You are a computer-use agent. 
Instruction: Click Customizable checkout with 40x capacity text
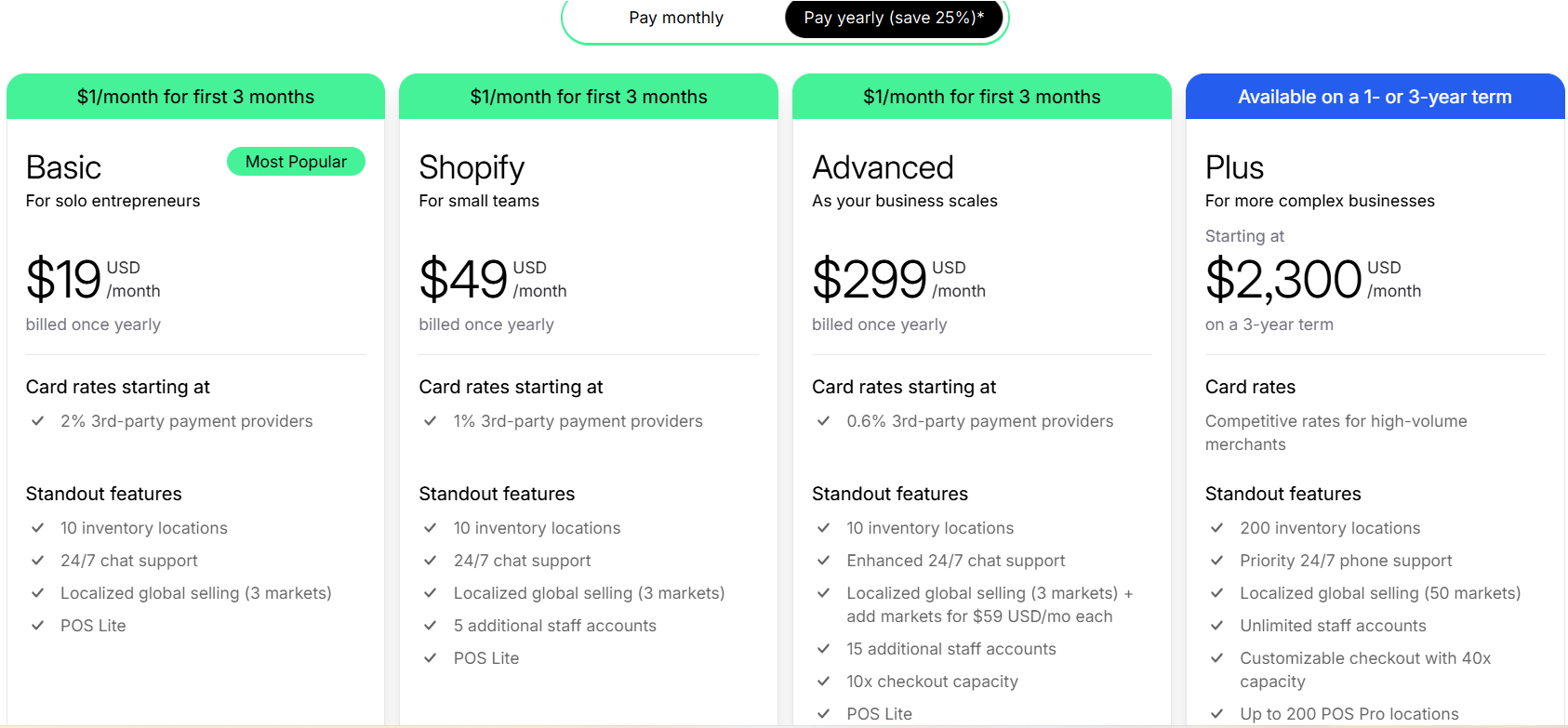click(1365, 669)
